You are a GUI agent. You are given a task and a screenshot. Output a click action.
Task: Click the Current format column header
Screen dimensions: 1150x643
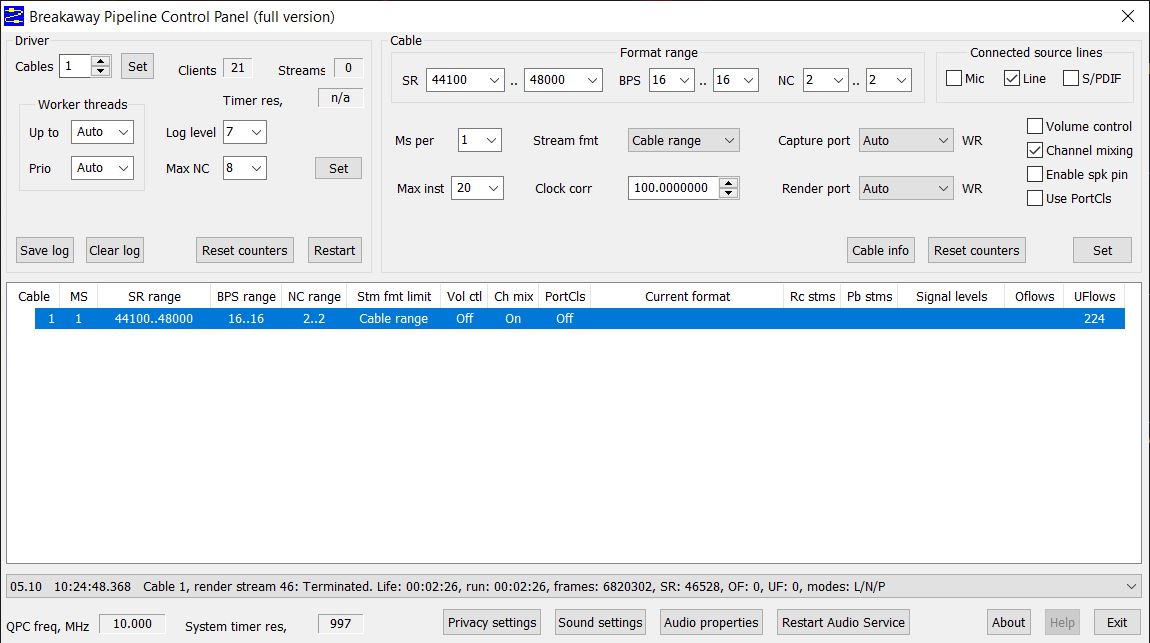(x=687, y=296)
